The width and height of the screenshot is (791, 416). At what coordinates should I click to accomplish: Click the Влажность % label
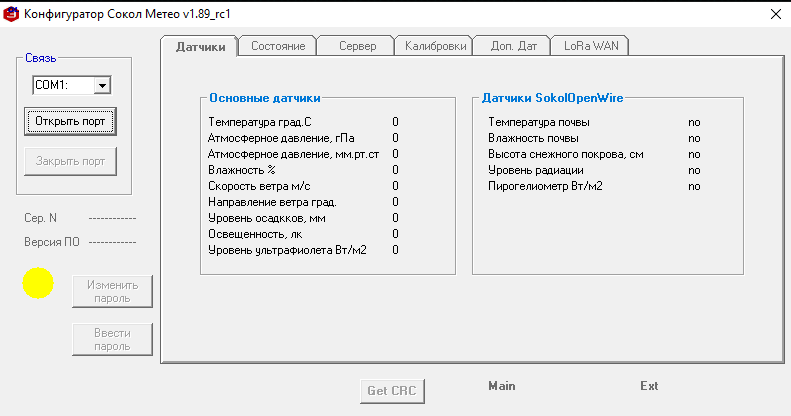click(242, 170)
